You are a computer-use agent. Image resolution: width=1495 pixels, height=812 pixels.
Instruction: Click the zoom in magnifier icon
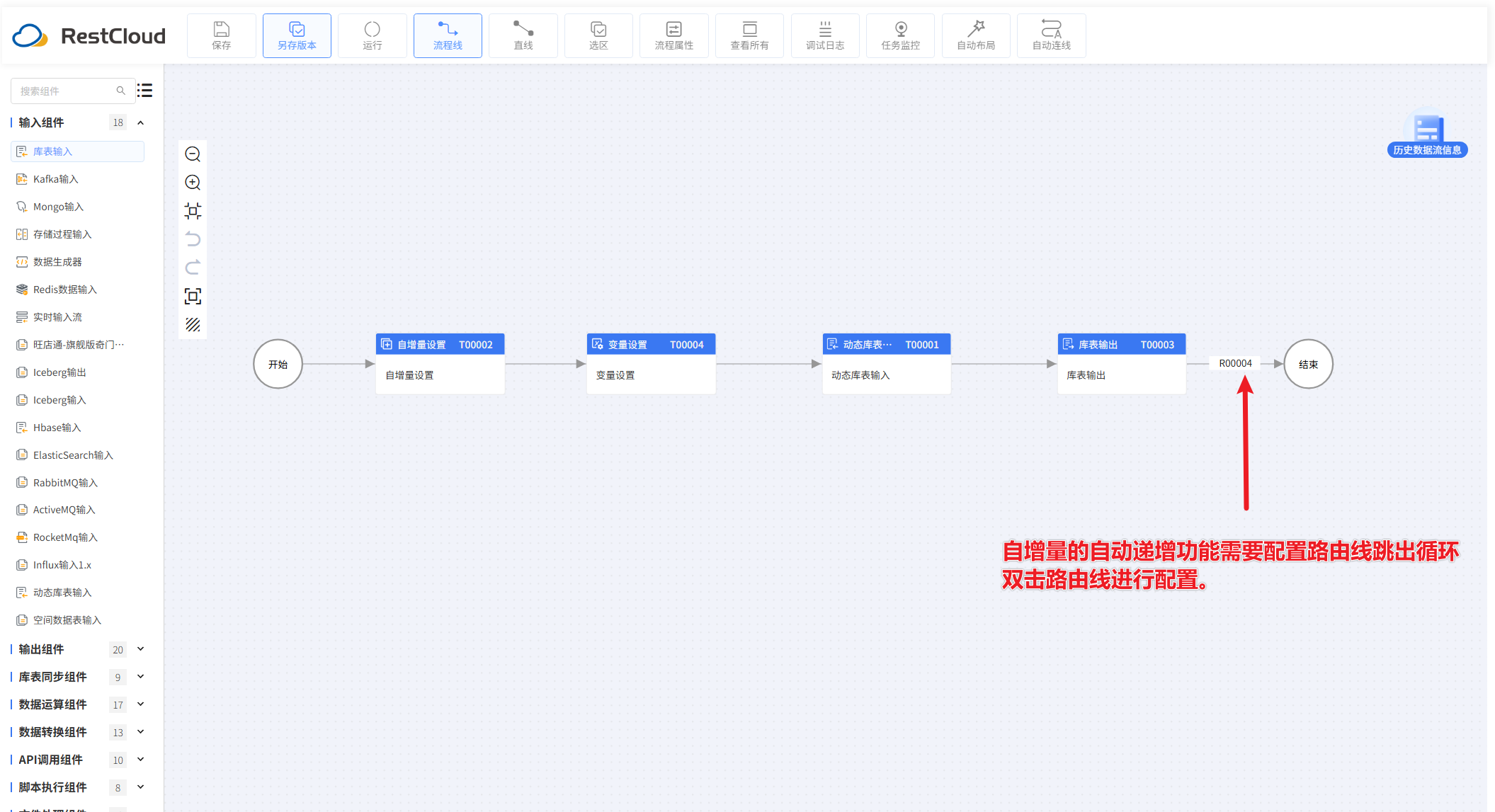[x=193, y=183]
